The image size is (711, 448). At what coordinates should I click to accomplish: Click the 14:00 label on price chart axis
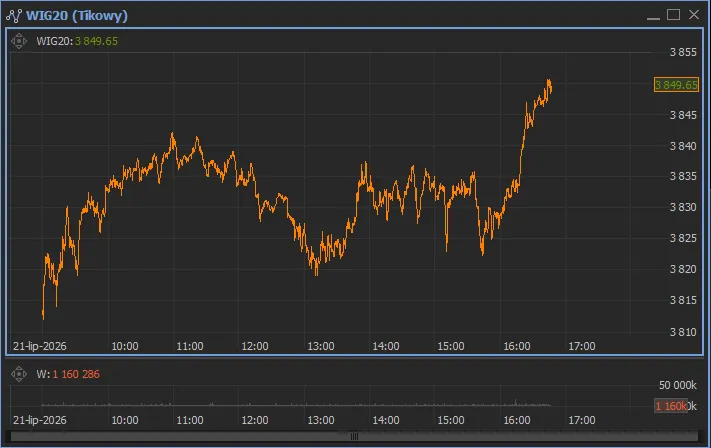coord(386,346)
